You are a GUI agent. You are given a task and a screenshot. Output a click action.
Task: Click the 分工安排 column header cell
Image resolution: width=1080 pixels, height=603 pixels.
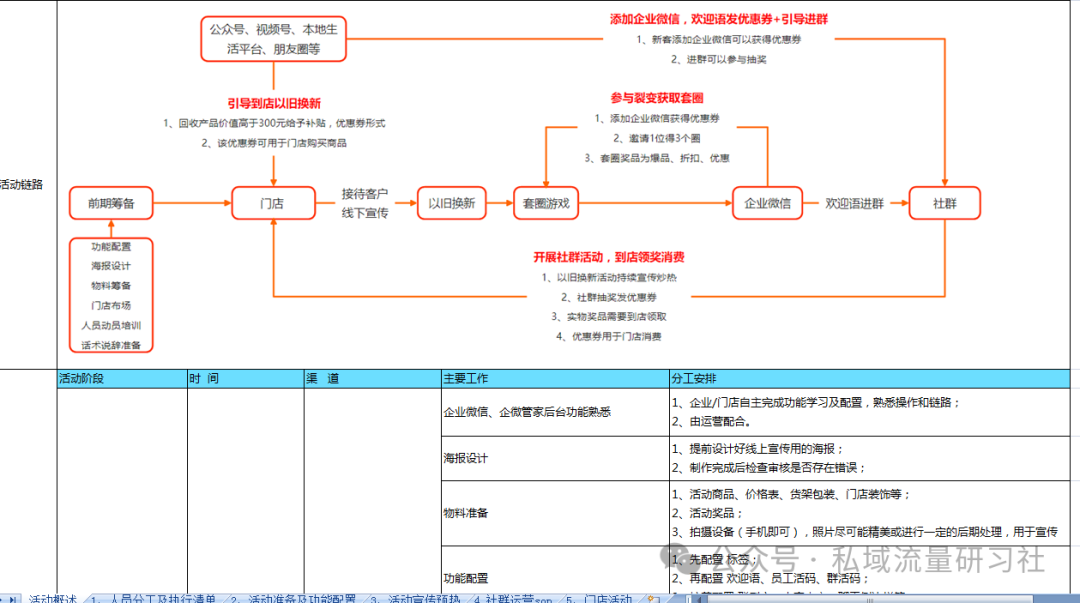pos(870,378)
